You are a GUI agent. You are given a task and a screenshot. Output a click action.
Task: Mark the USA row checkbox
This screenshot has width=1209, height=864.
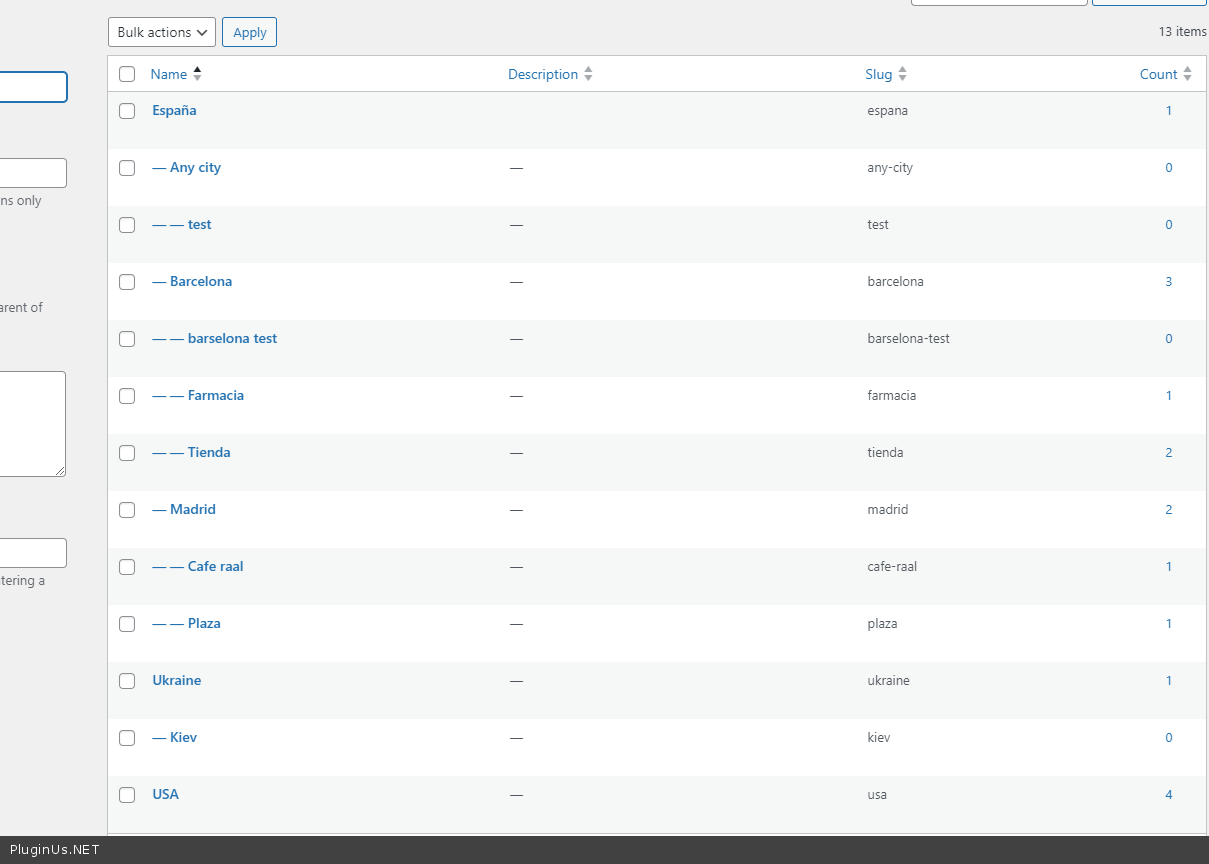point(127,795)
